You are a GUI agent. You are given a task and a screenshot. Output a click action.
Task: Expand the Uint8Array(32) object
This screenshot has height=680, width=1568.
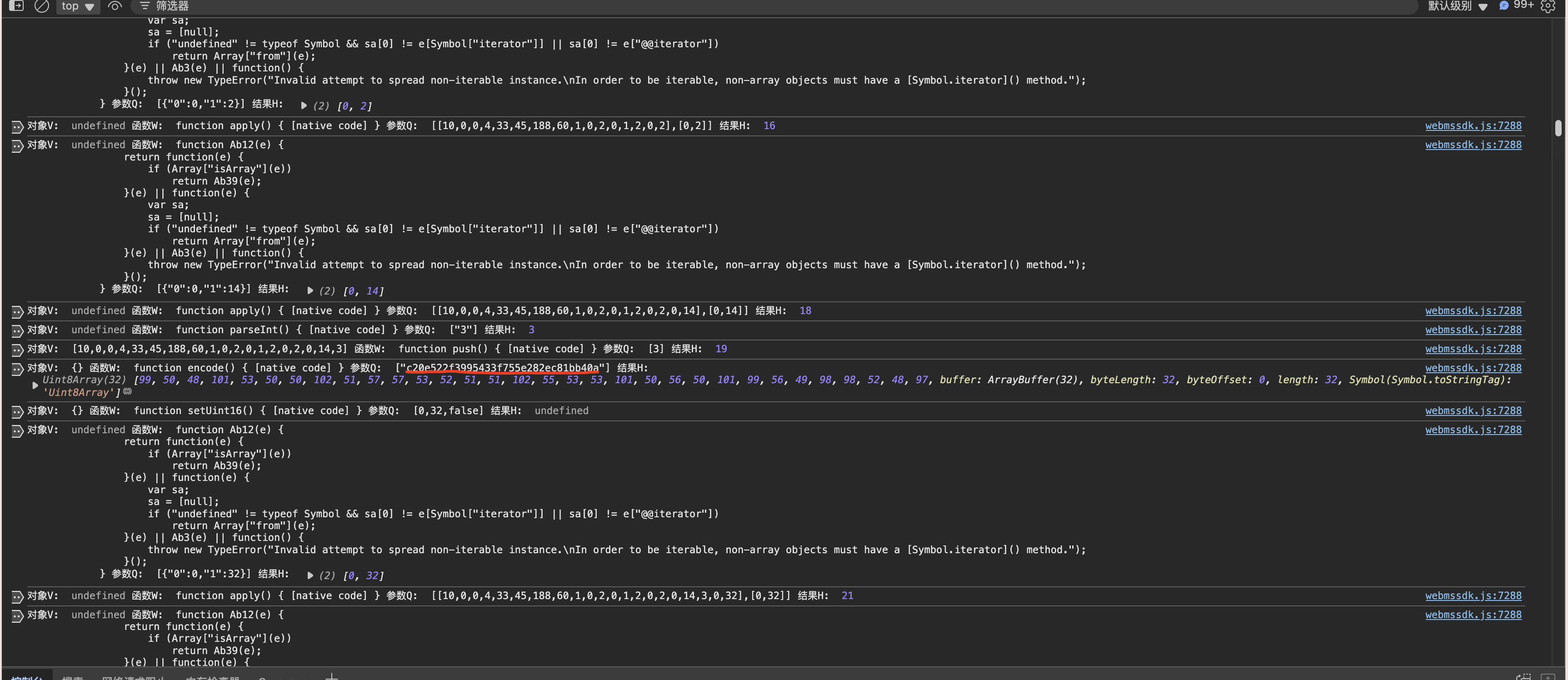click(35, 385)
